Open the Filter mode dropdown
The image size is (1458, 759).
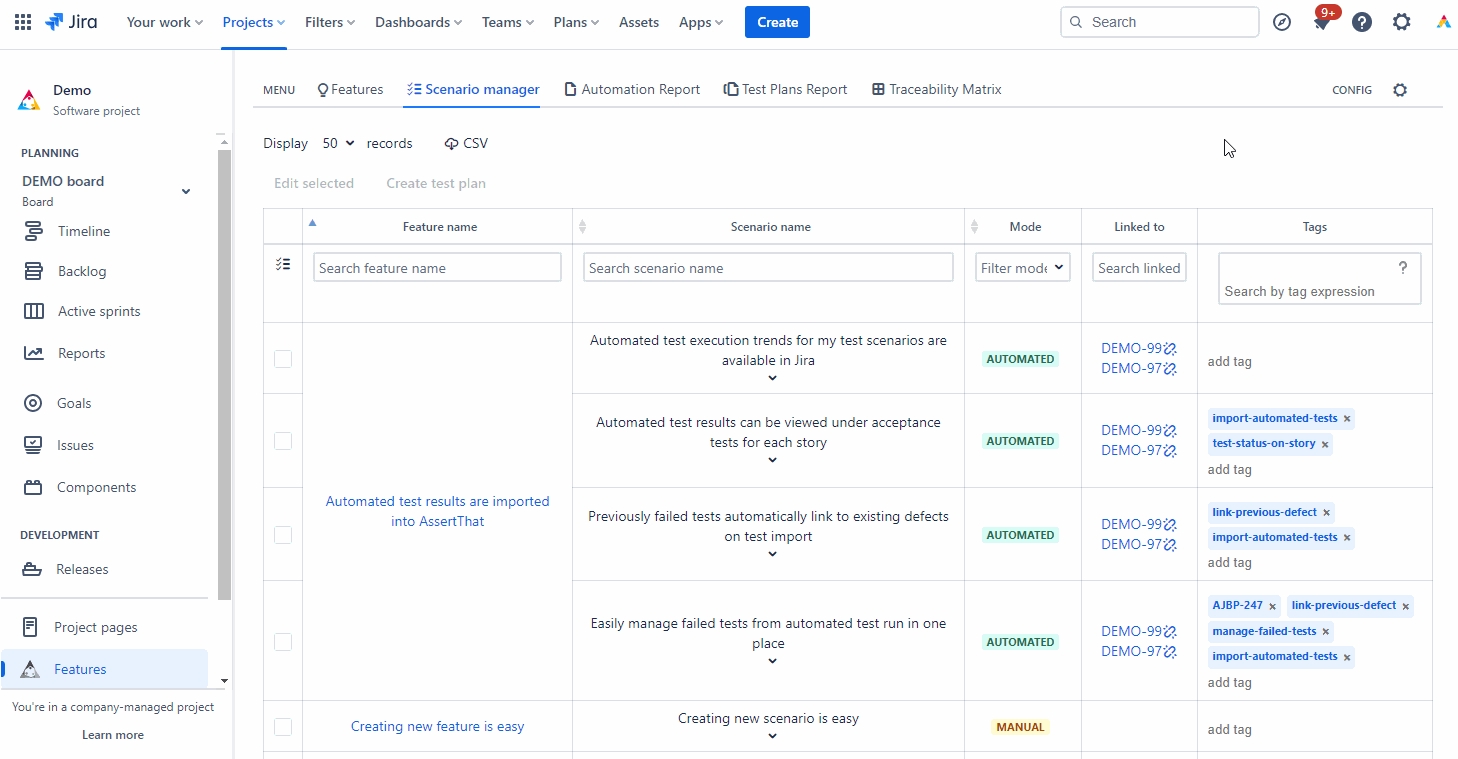tap(1022, 267)
